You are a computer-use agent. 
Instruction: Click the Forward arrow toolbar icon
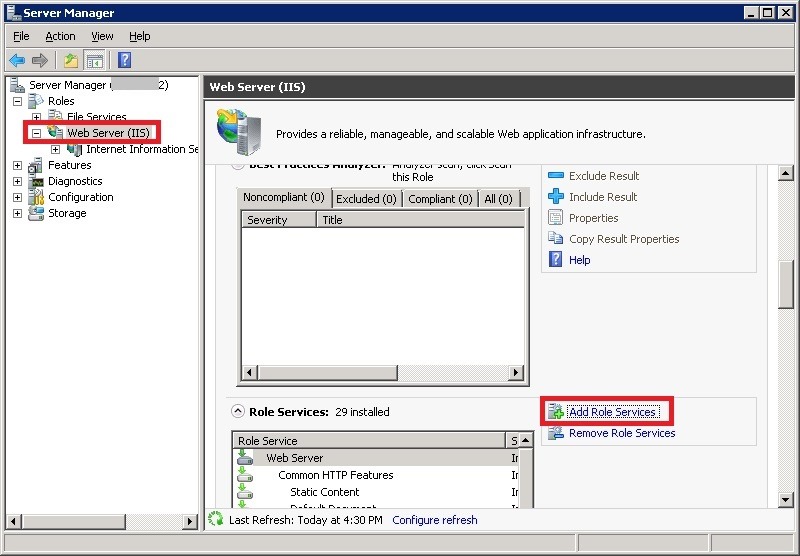pos(40,61)
